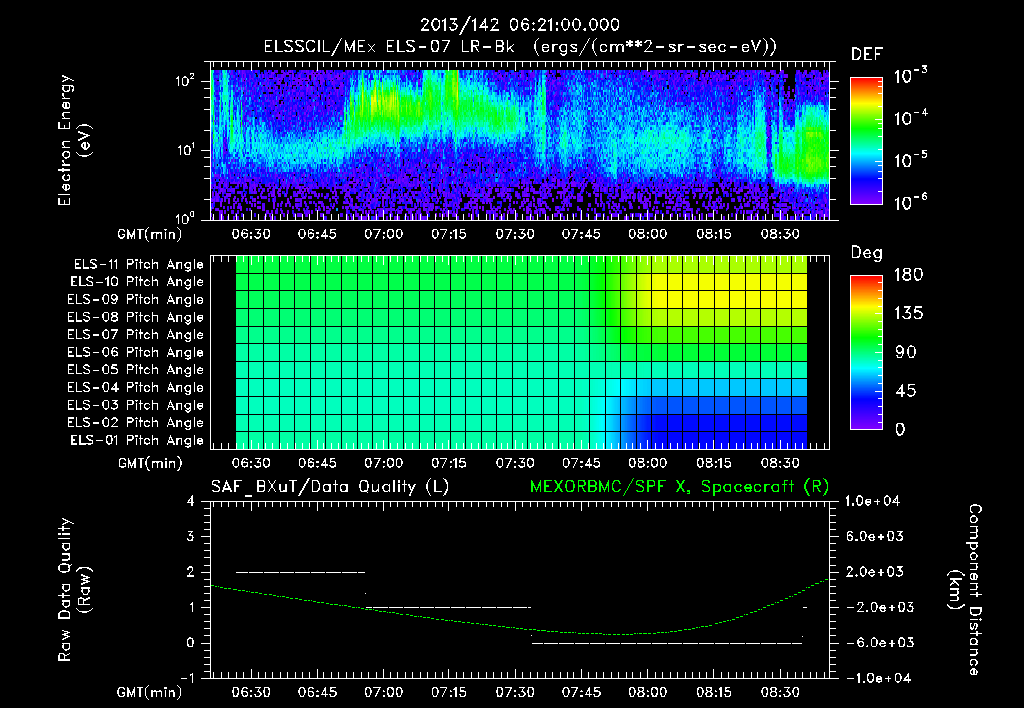The image size is (1024, 708).
Task: Click "GMT(min)" label beneath the pitch angle panel
Action: [x=150, y=463]
